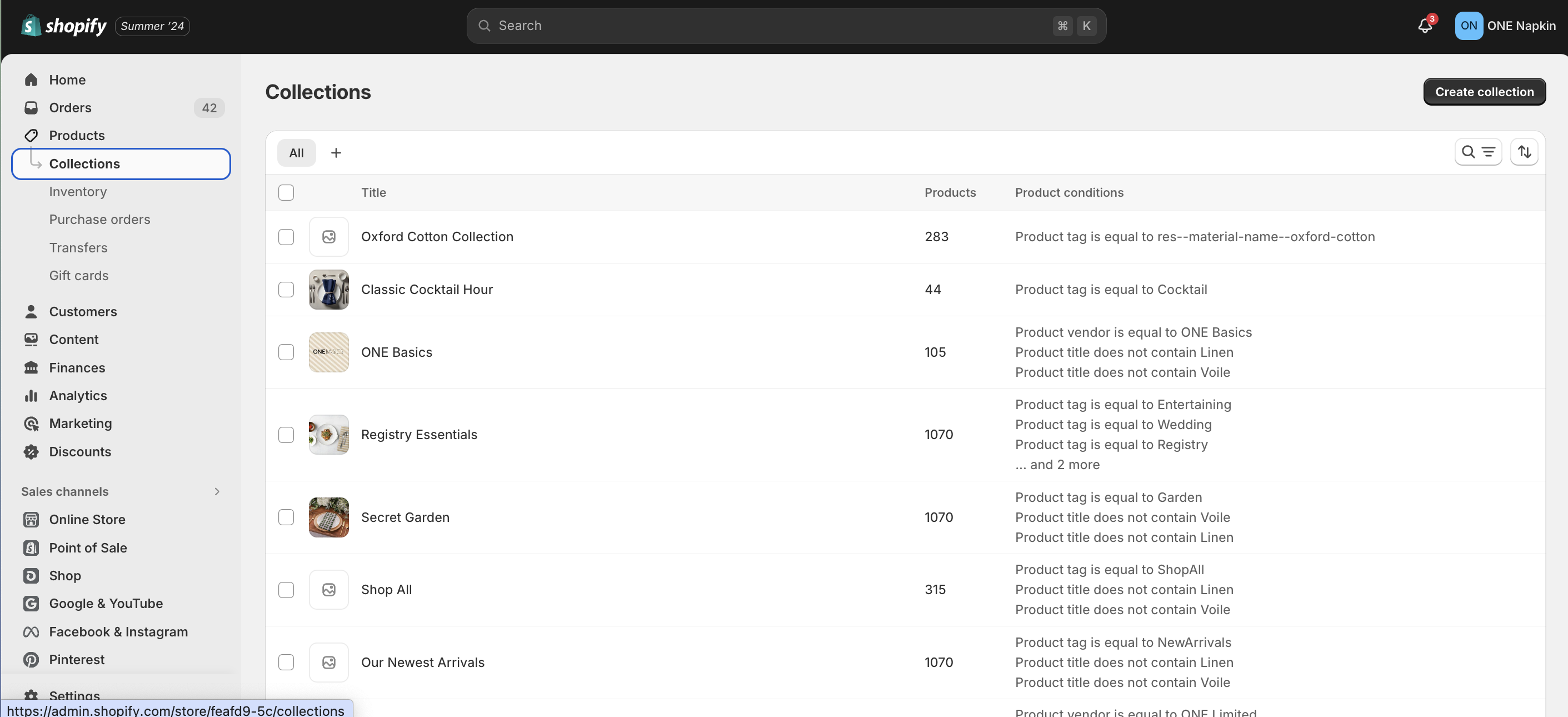Select the Orders icon in sidebar

point(31,108)
